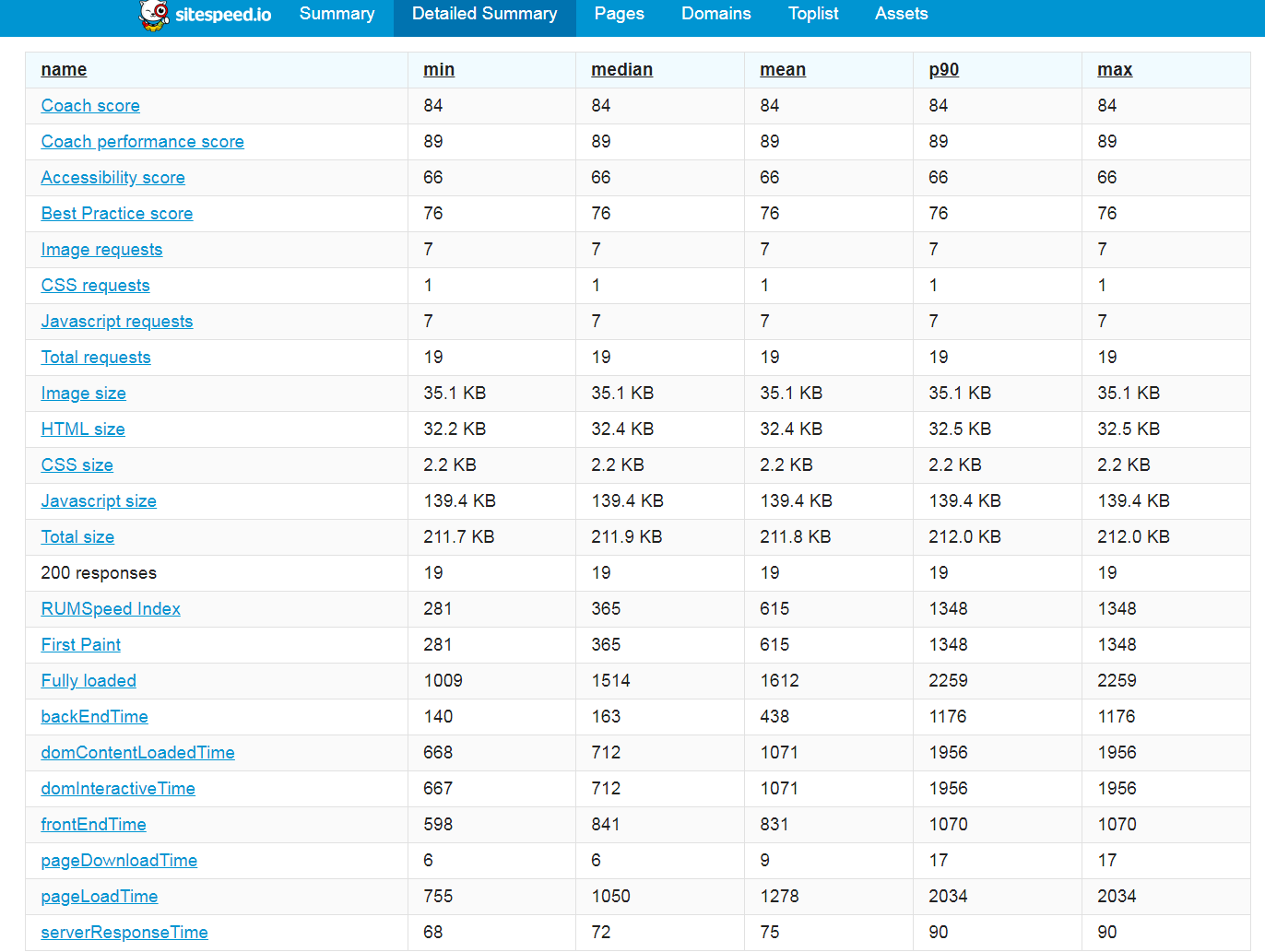Select pageLoadTime mean value 1278
The width and height of the screenshot is (1265, 952).
click(x=780, y=897)
